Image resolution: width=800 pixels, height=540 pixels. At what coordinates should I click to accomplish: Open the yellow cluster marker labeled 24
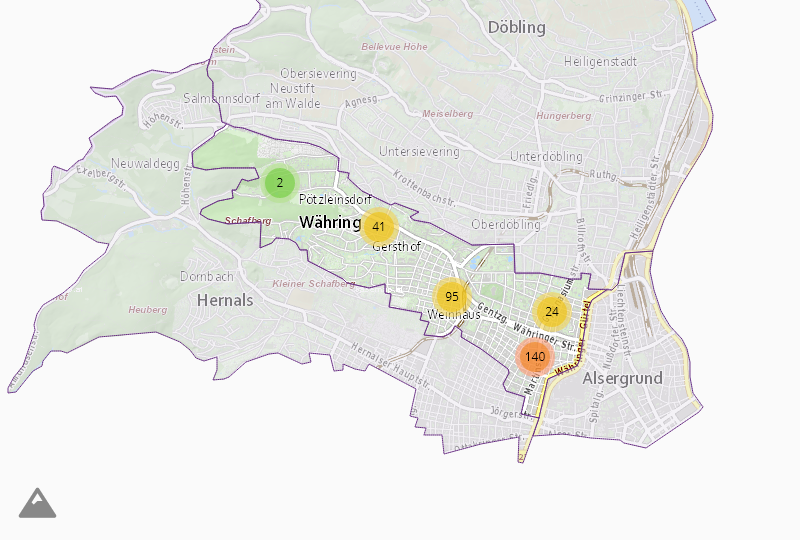[552, 311]
